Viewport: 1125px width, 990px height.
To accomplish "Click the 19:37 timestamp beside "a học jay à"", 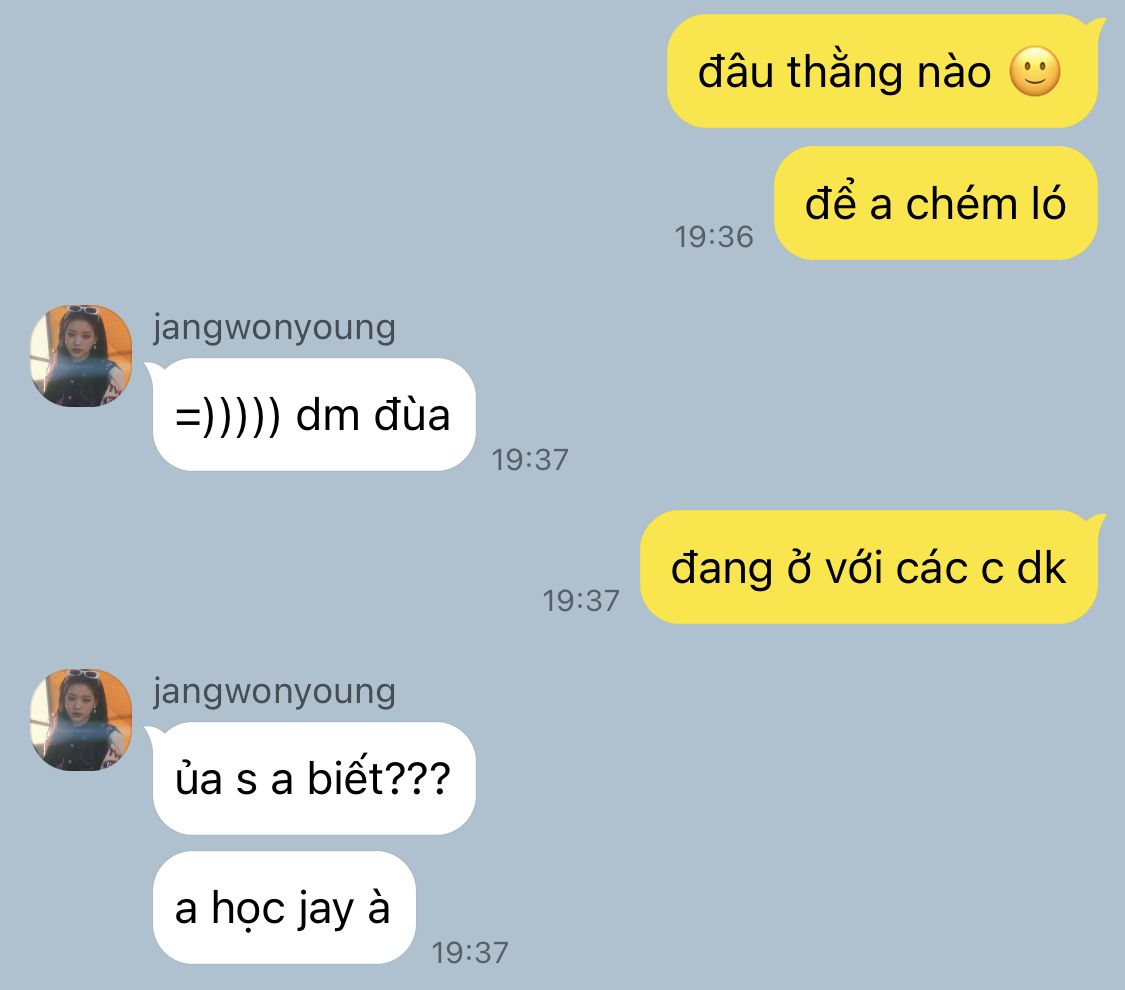I will point(470,953).
